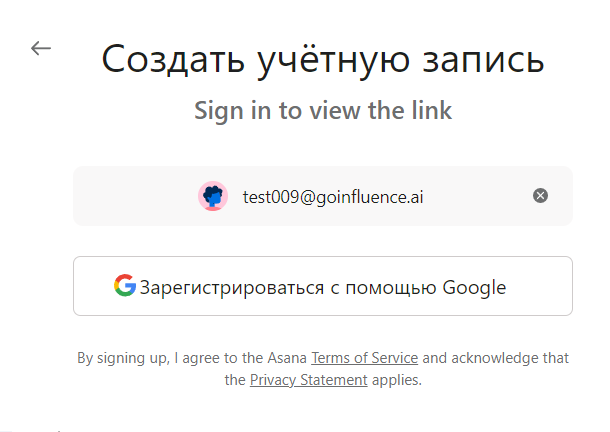
Task: Click the test009@goinfluence.ai email address text
Action: click(x=332, y=196)
